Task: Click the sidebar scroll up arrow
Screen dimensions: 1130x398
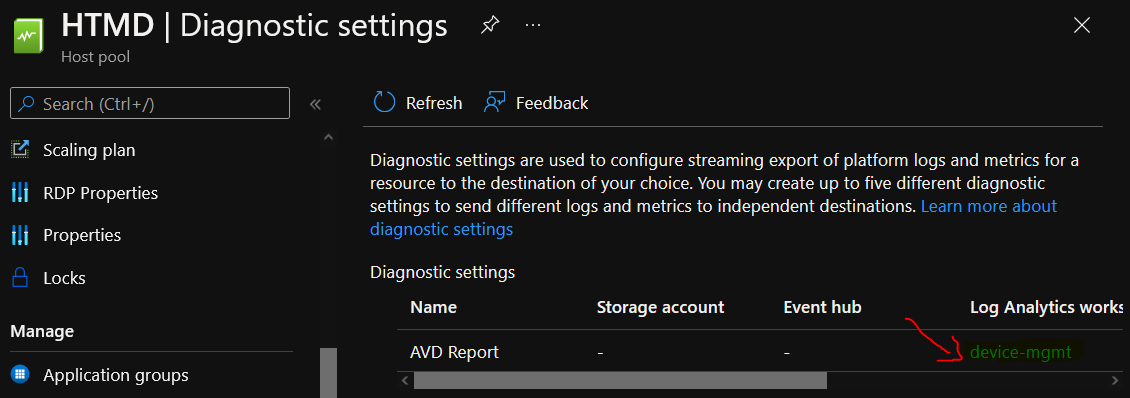Action: point(329,136)
